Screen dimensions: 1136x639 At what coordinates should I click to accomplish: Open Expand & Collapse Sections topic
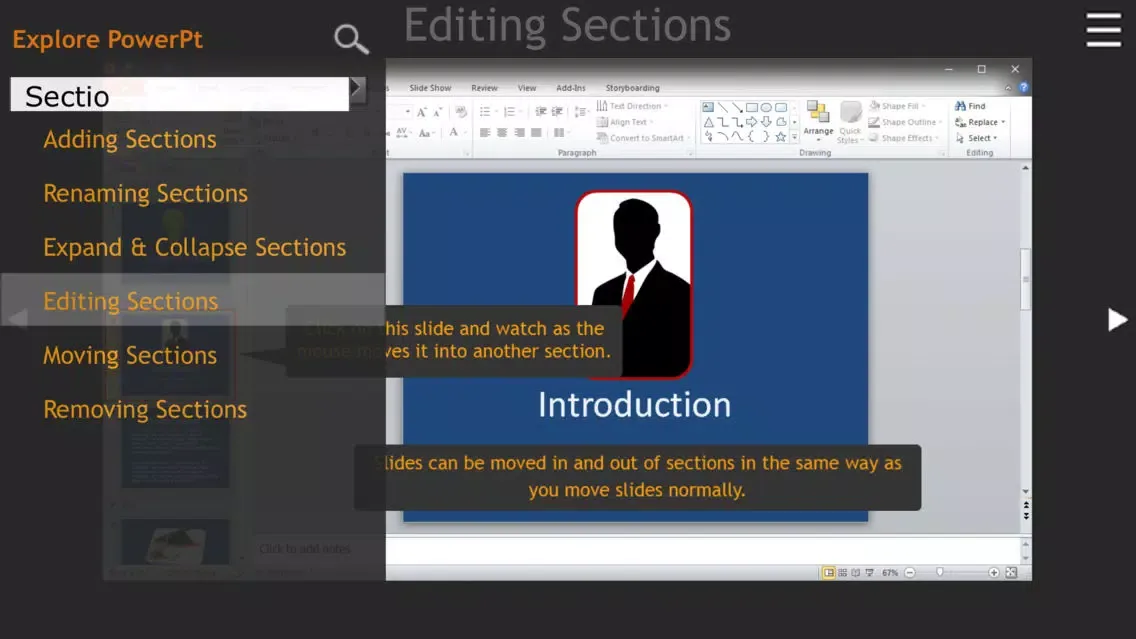click(x=194, y=247)
